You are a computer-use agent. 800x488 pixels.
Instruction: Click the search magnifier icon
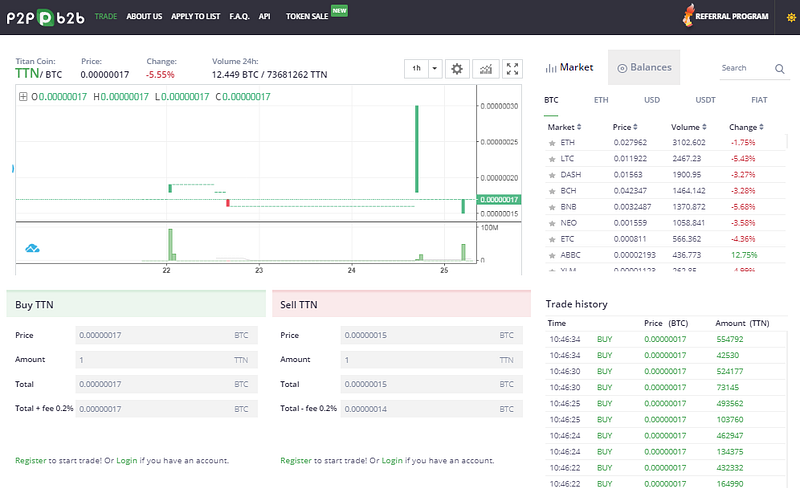pos(780,68)
